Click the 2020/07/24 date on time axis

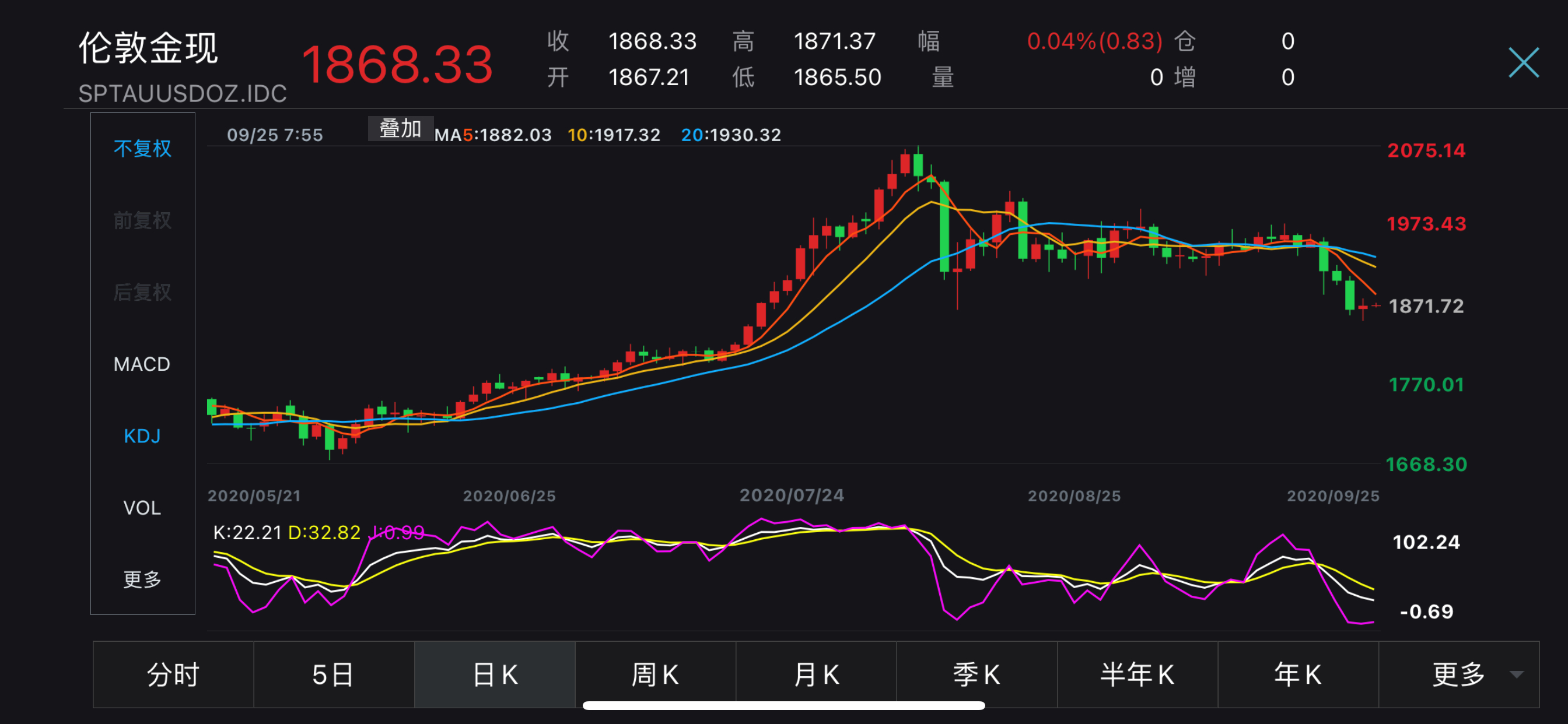pos(792,495)
